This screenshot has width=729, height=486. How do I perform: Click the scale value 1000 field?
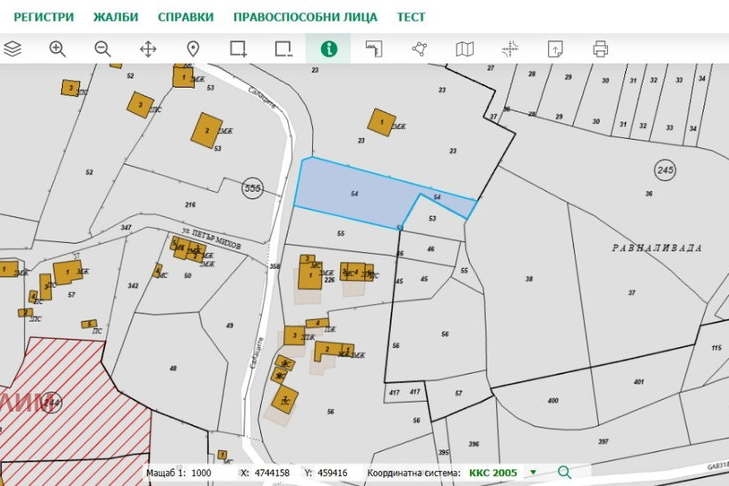201,473
